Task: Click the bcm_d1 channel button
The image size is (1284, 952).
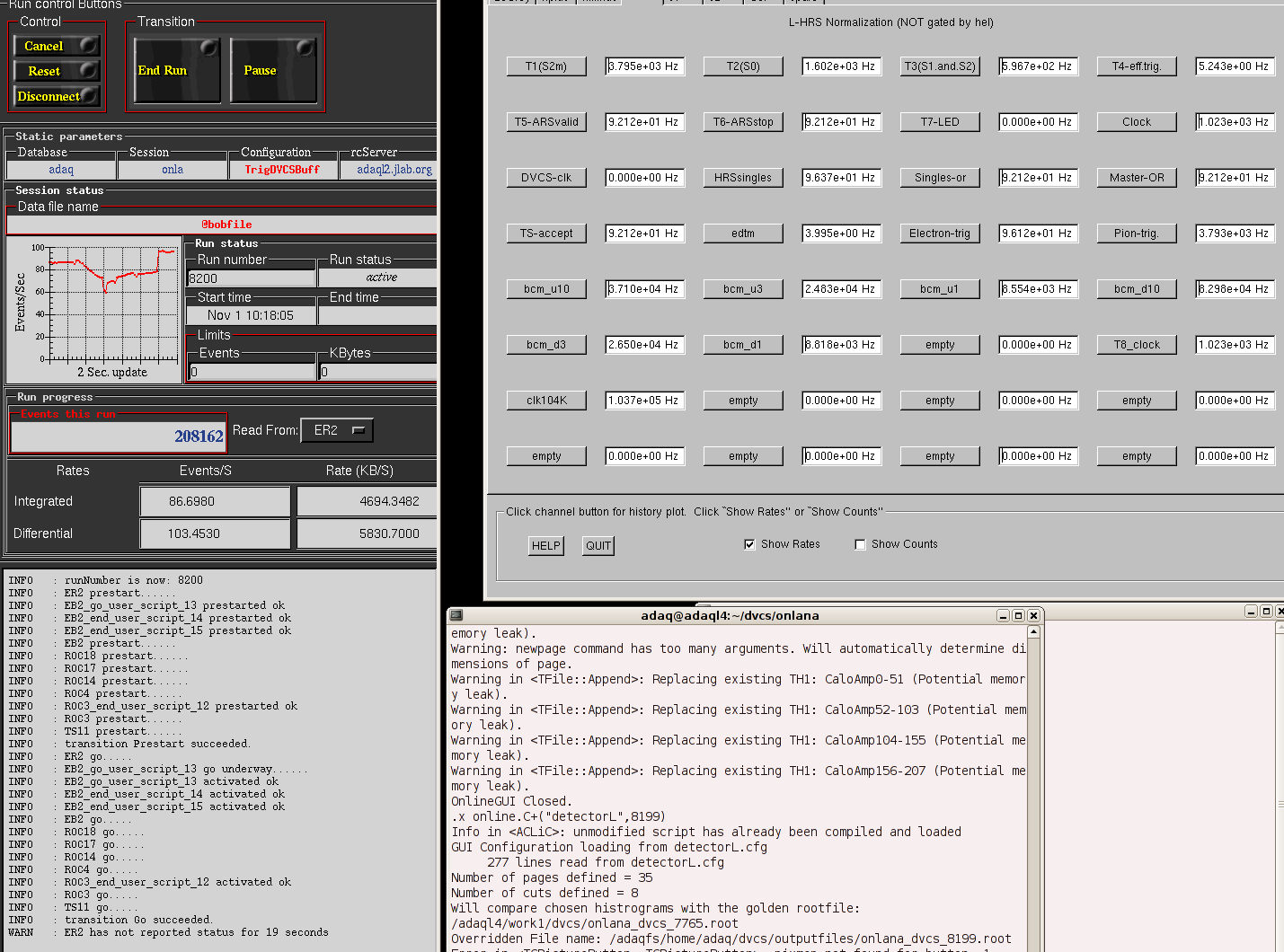Action: (x=743, y=345)
